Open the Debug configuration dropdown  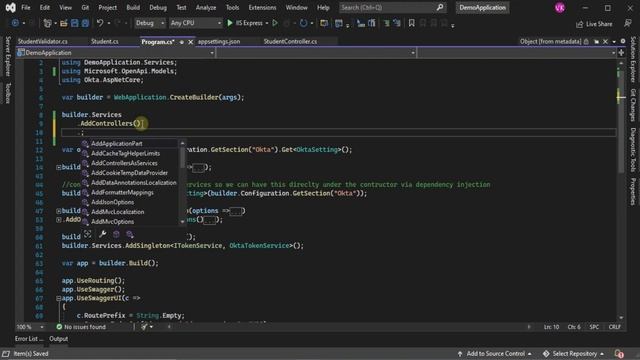pos(150,23)
